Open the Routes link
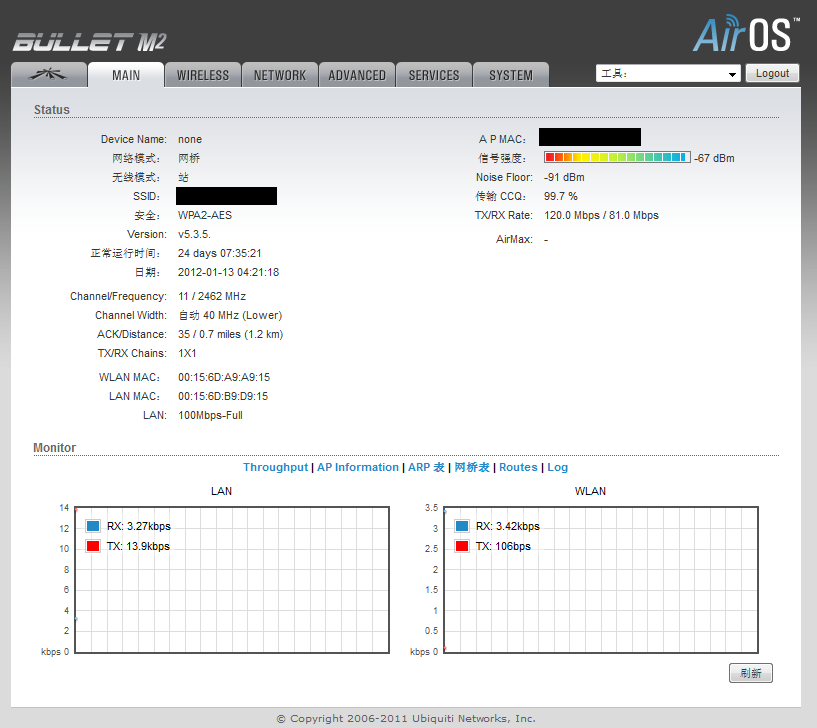 coord(518,467)
